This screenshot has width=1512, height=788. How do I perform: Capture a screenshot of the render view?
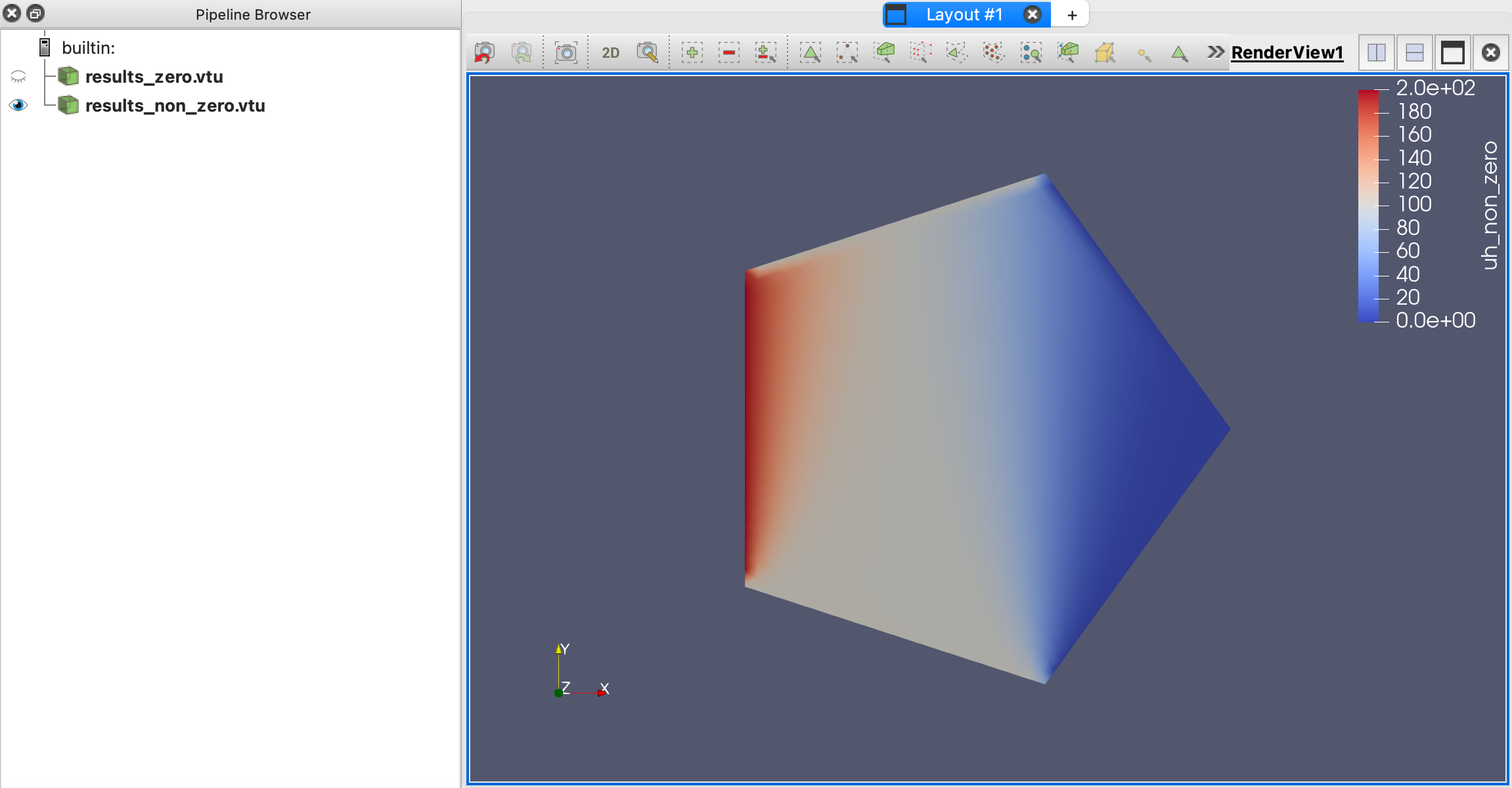pos(566,53)
